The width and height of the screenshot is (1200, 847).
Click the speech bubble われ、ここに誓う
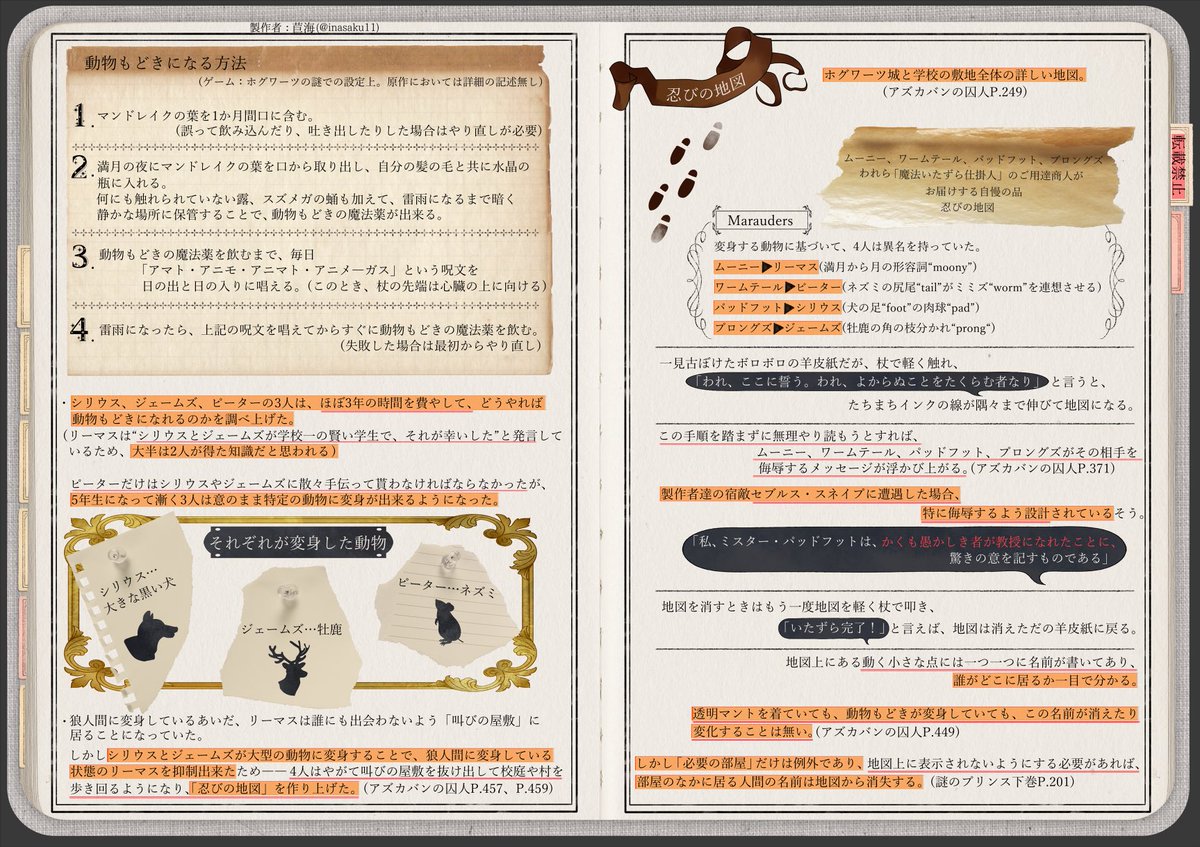click(868, 382)
